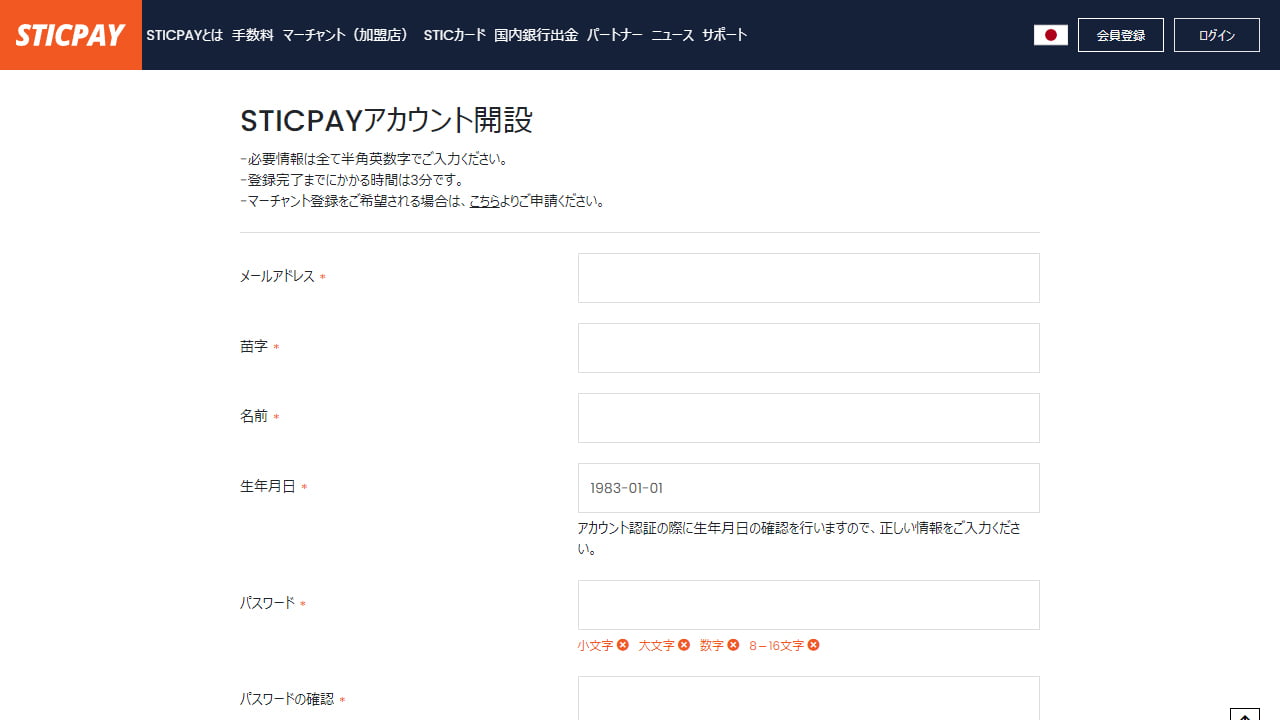1280x720 pixels.
Task: Focus the メールアドレス input field
Action: pos(809,278)
